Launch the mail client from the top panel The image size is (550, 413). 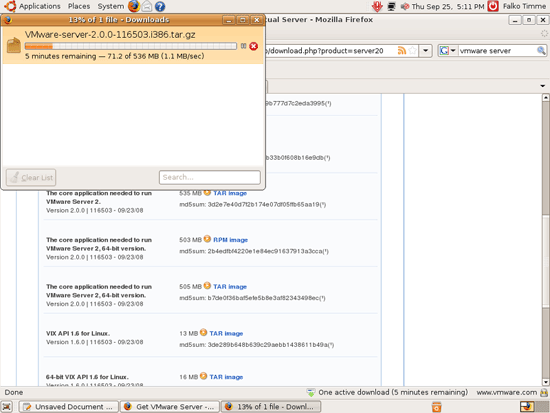(x=147, y=6)
